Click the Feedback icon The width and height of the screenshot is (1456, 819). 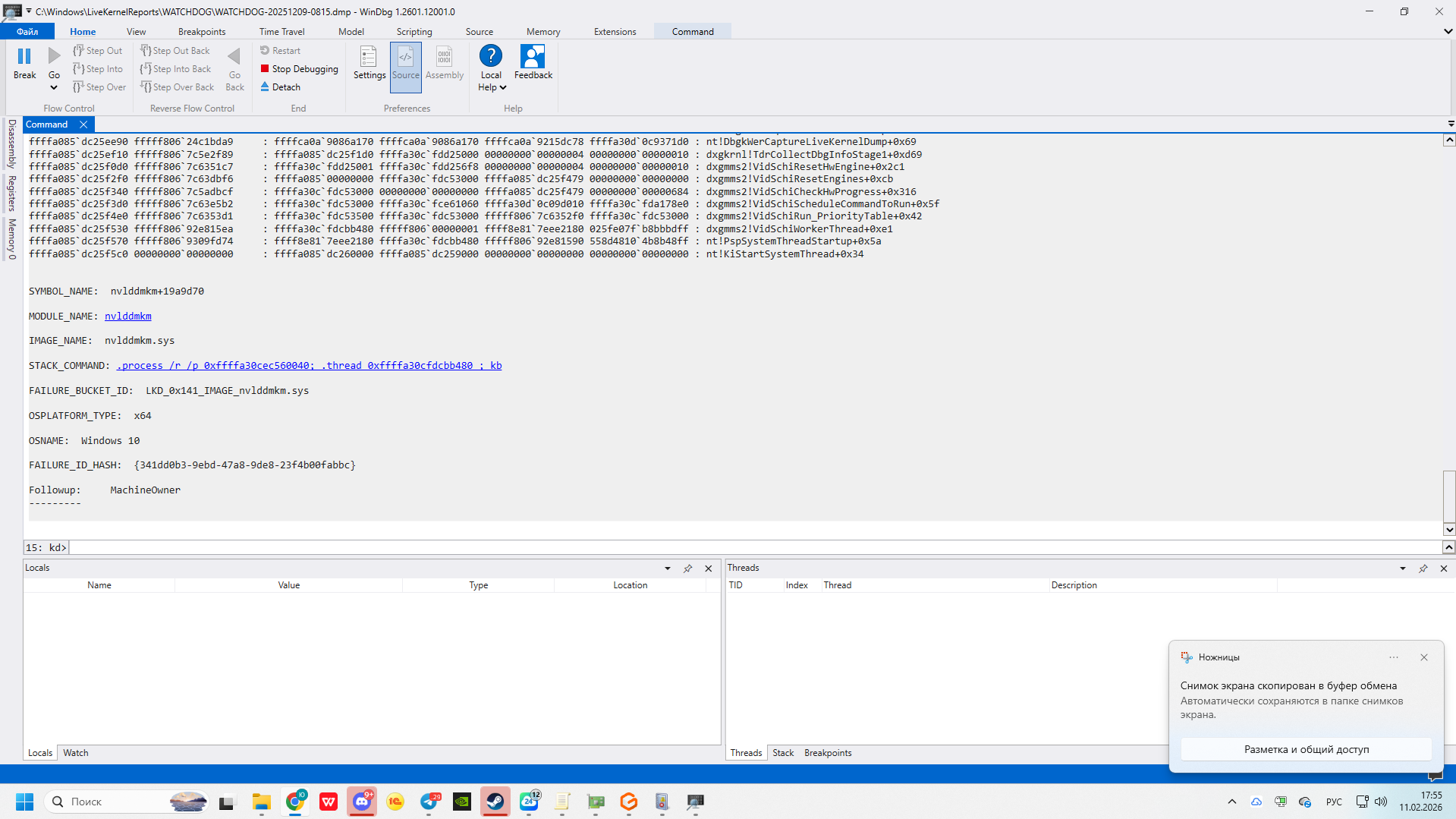click(x=533, y=57)
